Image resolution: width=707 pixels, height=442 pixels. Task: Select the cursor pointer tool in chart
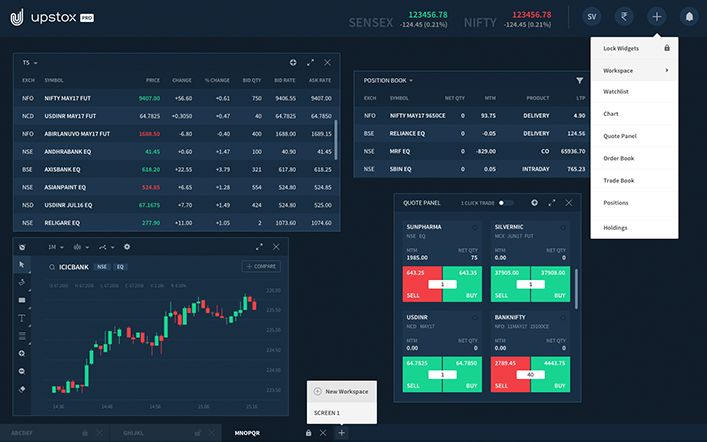pyautogui.click(x=22, y=264)
